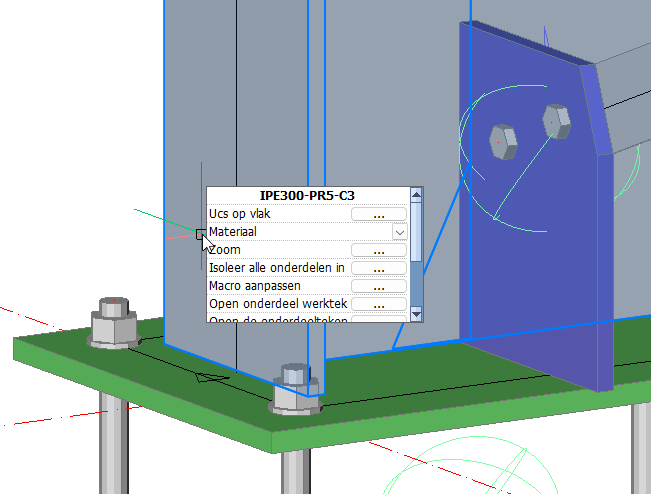Open the Materiaal dropdown
This screenshot has height=494, width=651.
(x=399, y=232)
